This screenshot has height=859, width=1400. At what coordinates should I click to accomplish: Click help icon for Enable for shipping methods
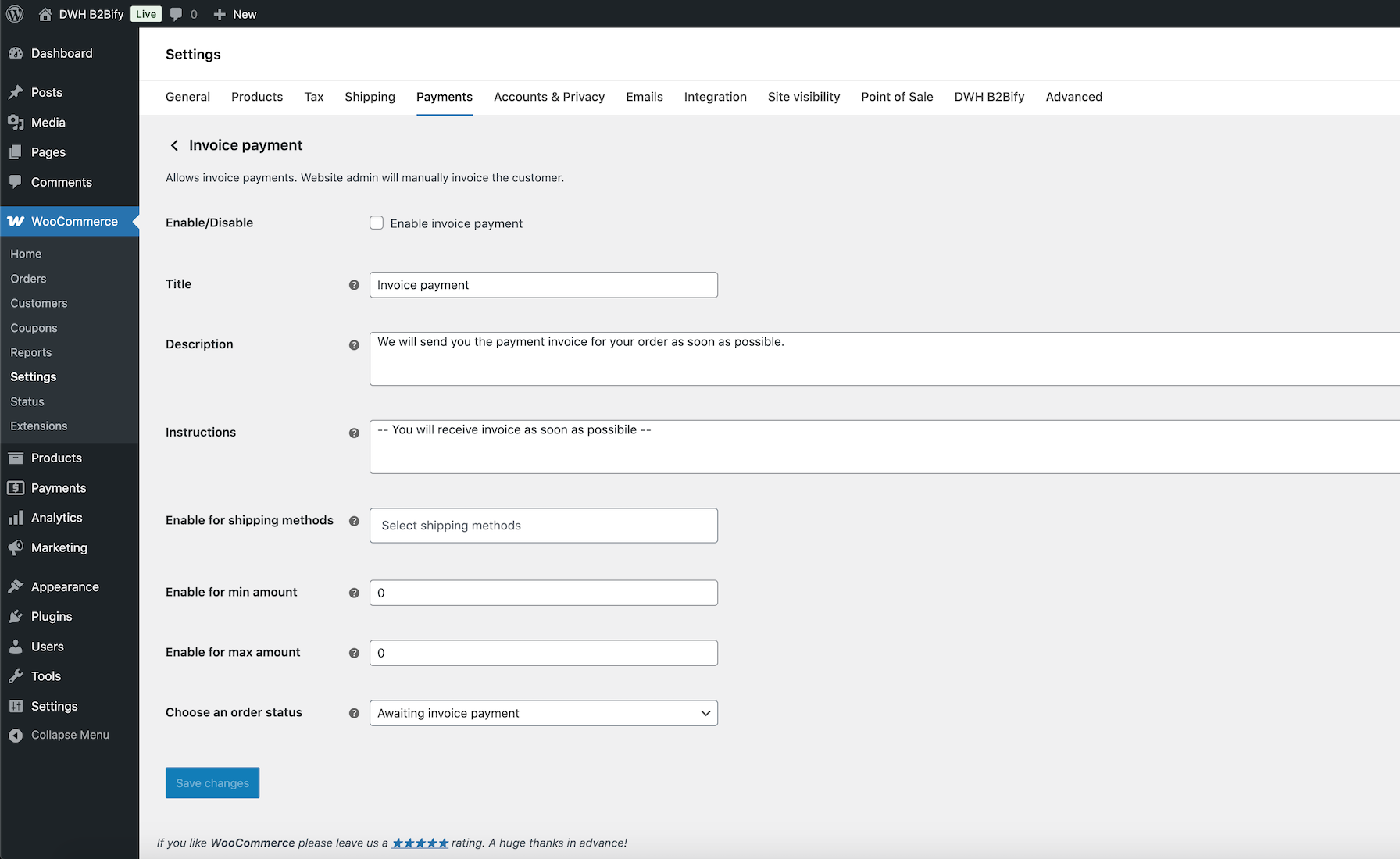pos(354,521)
